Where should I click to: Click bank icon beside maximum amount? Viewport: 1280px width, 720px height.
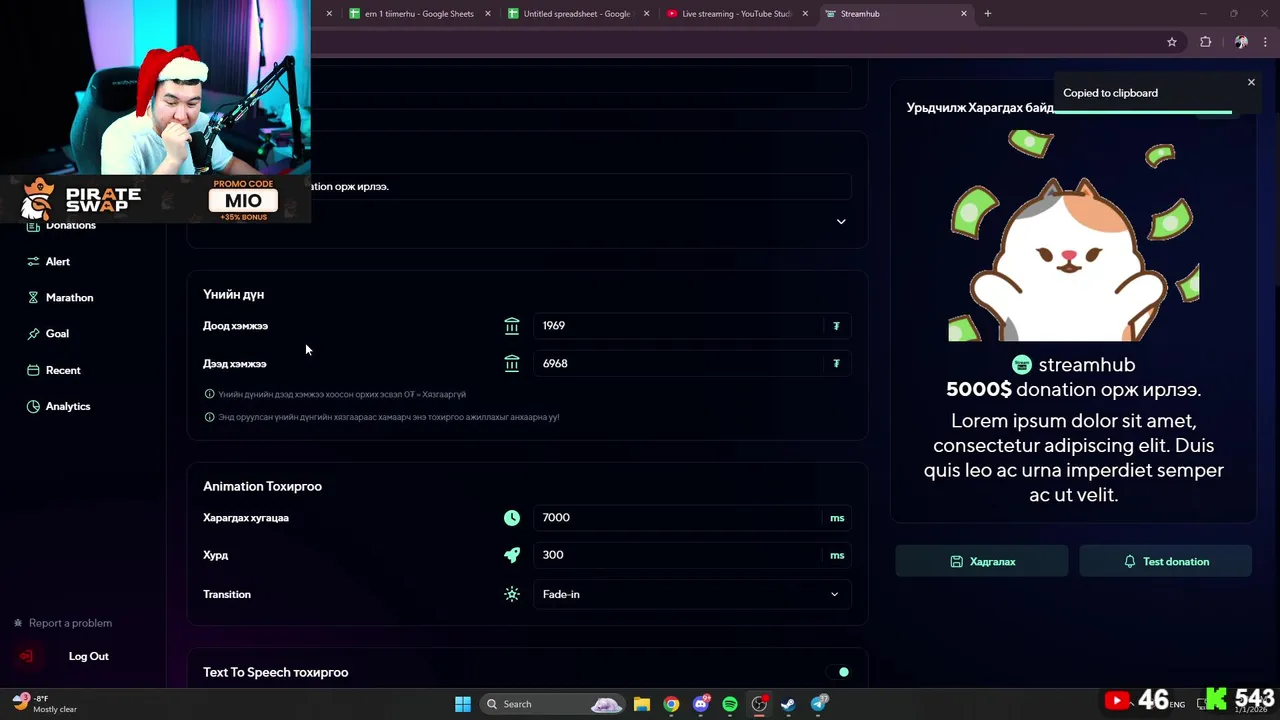[512, 363]
